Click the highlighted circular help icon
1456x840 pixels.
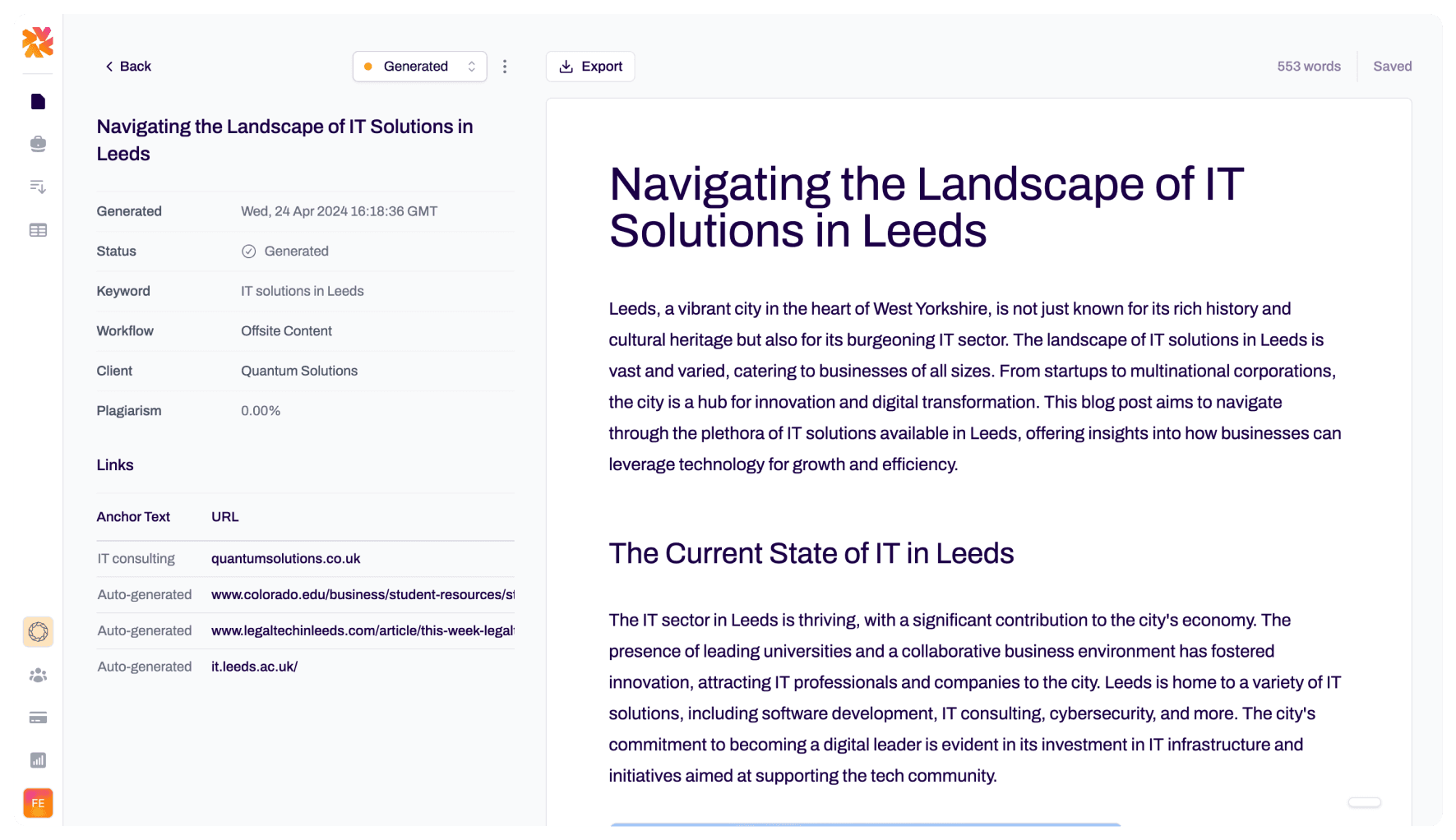point(38,632)
